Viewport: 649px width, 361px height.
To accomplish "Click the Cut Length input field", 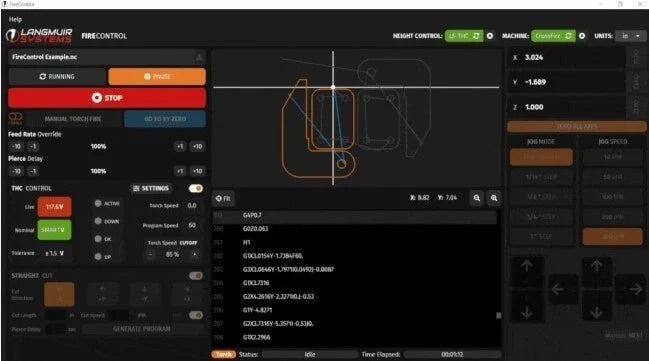I will (55, 315).
